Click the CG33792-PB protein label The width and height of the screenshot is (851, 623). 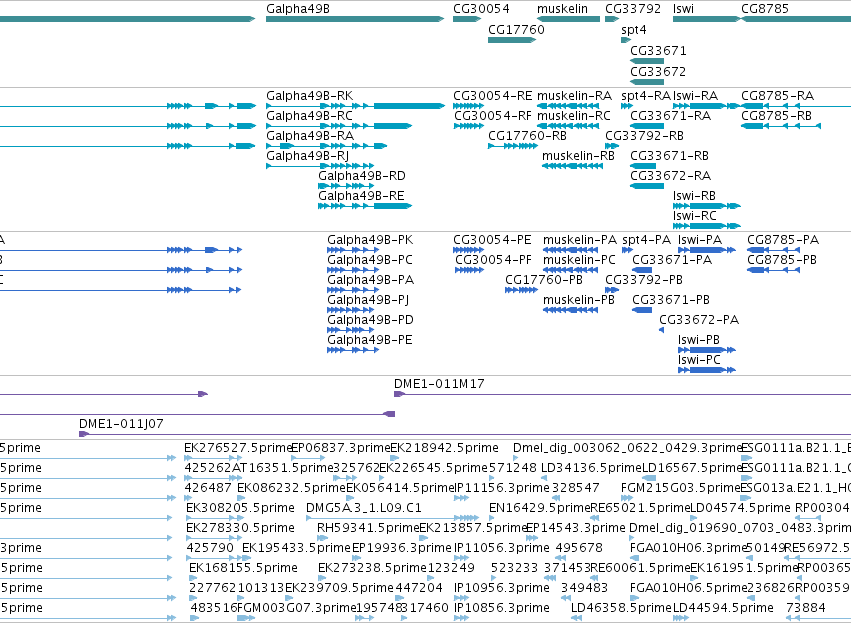(644, 281)
